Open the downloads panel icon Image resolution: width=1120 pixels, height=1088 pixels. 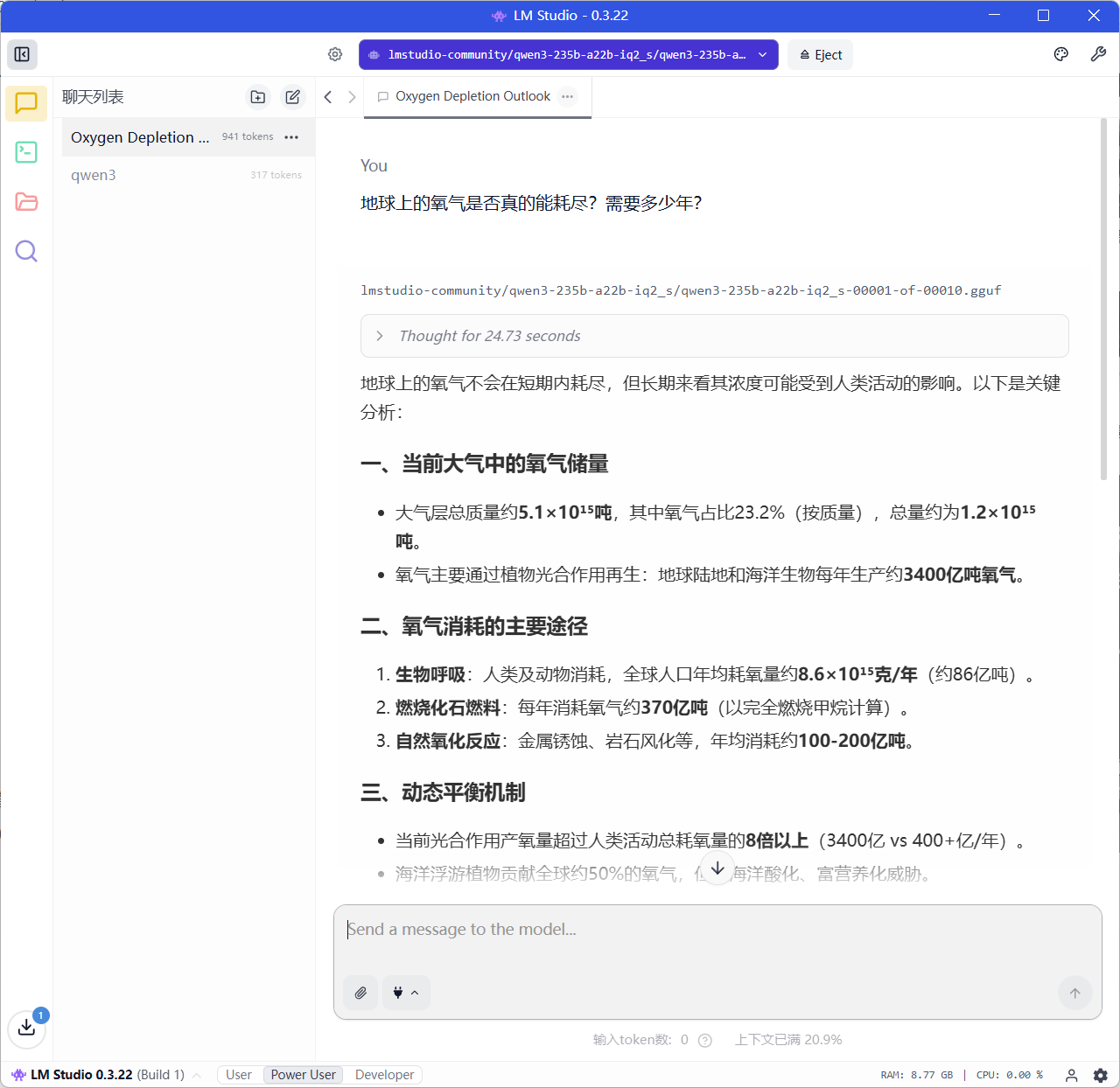point(26,1028)
